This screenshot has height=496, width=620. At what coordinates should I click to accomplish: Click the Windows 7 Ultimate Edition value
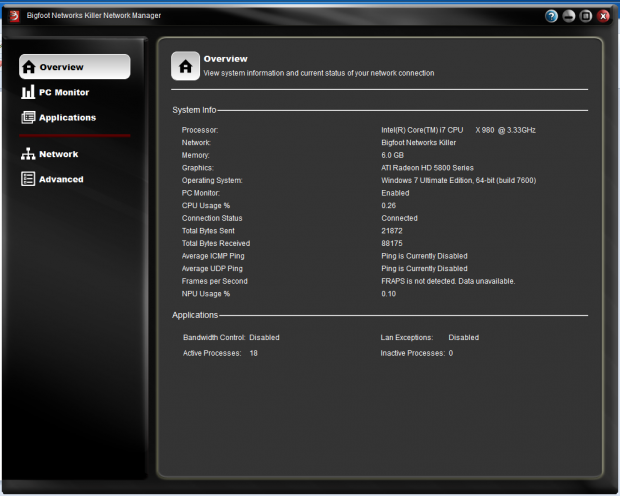click(458, 180)
